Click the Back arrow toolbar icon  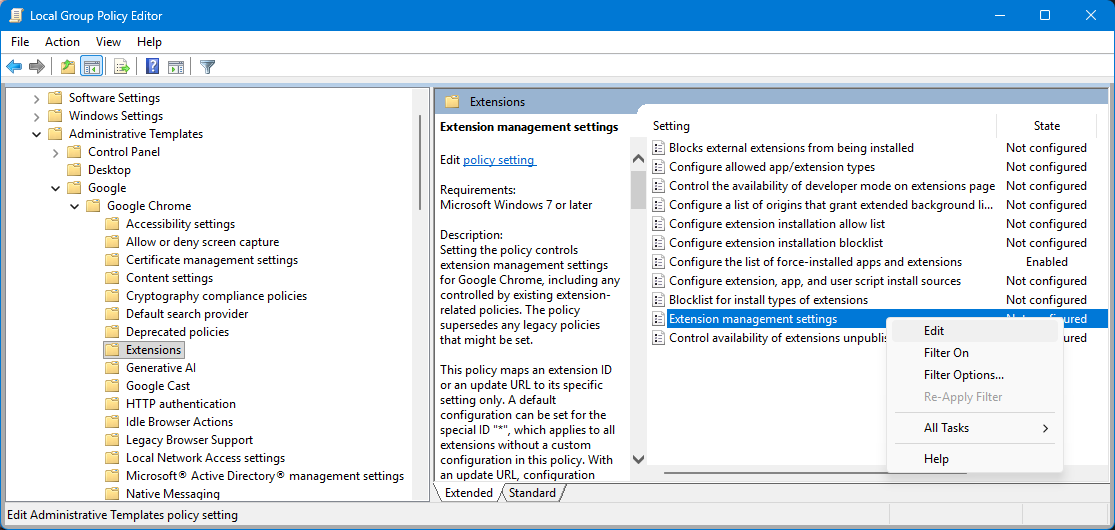14,67
